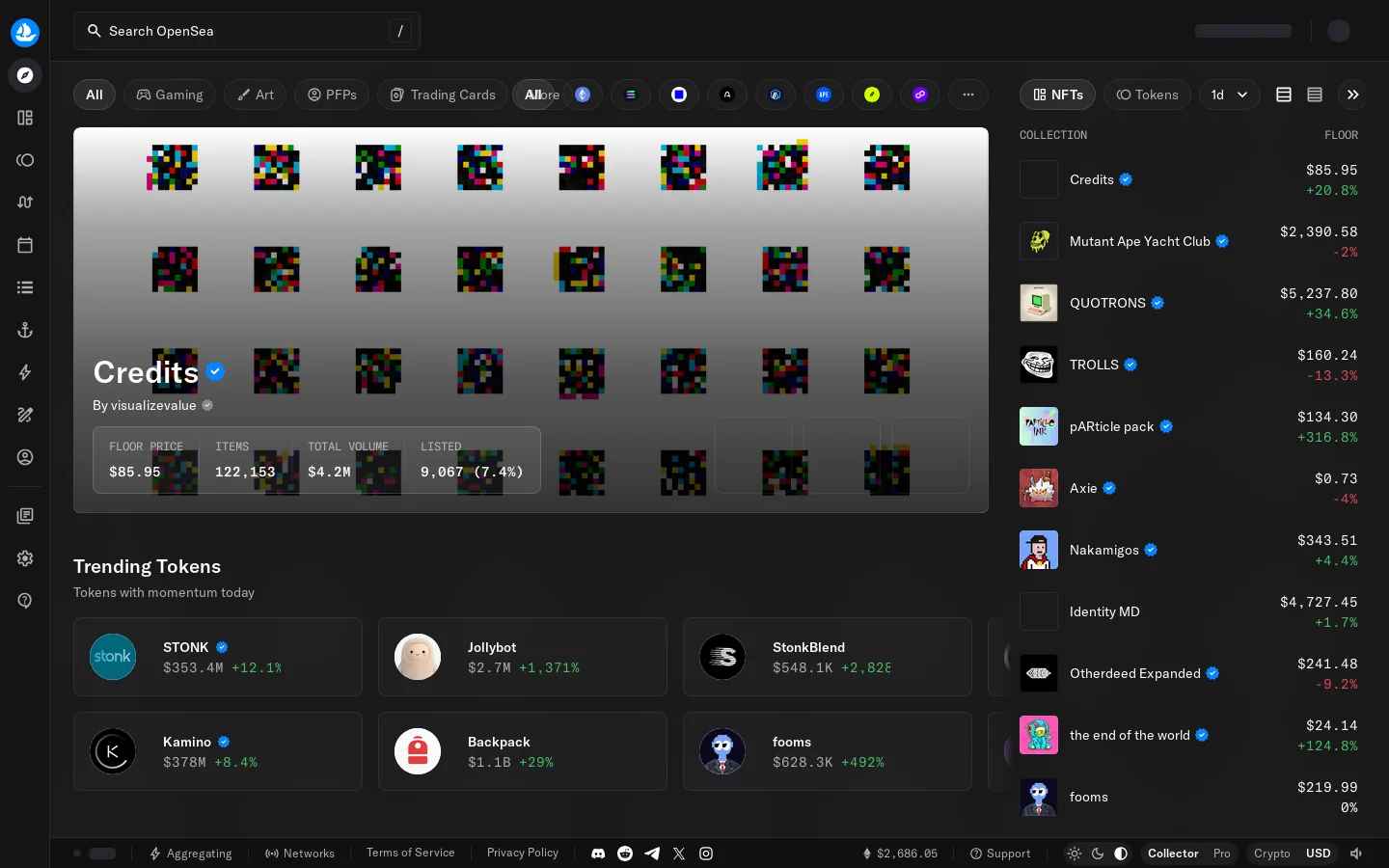Open the Otherdeed Expanded collection row
This screenshot has height=868, width=1389.
point(1188,673)
